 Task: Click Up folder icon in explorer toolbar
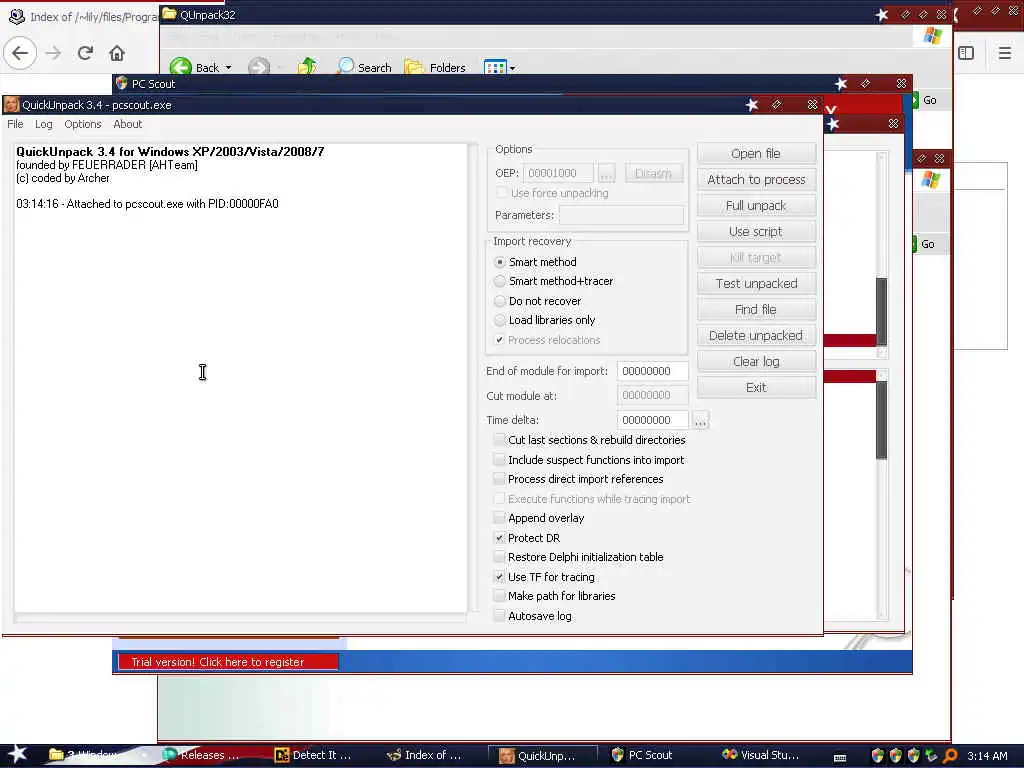tap(307, 67)
